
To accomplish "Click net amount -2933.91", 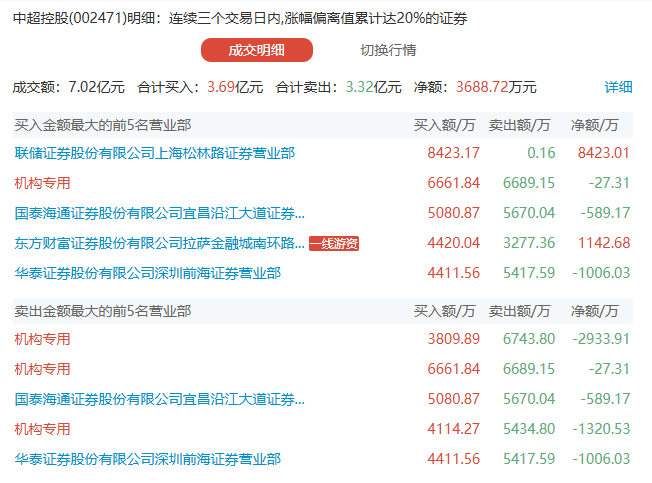I will [x=601, y=339].
